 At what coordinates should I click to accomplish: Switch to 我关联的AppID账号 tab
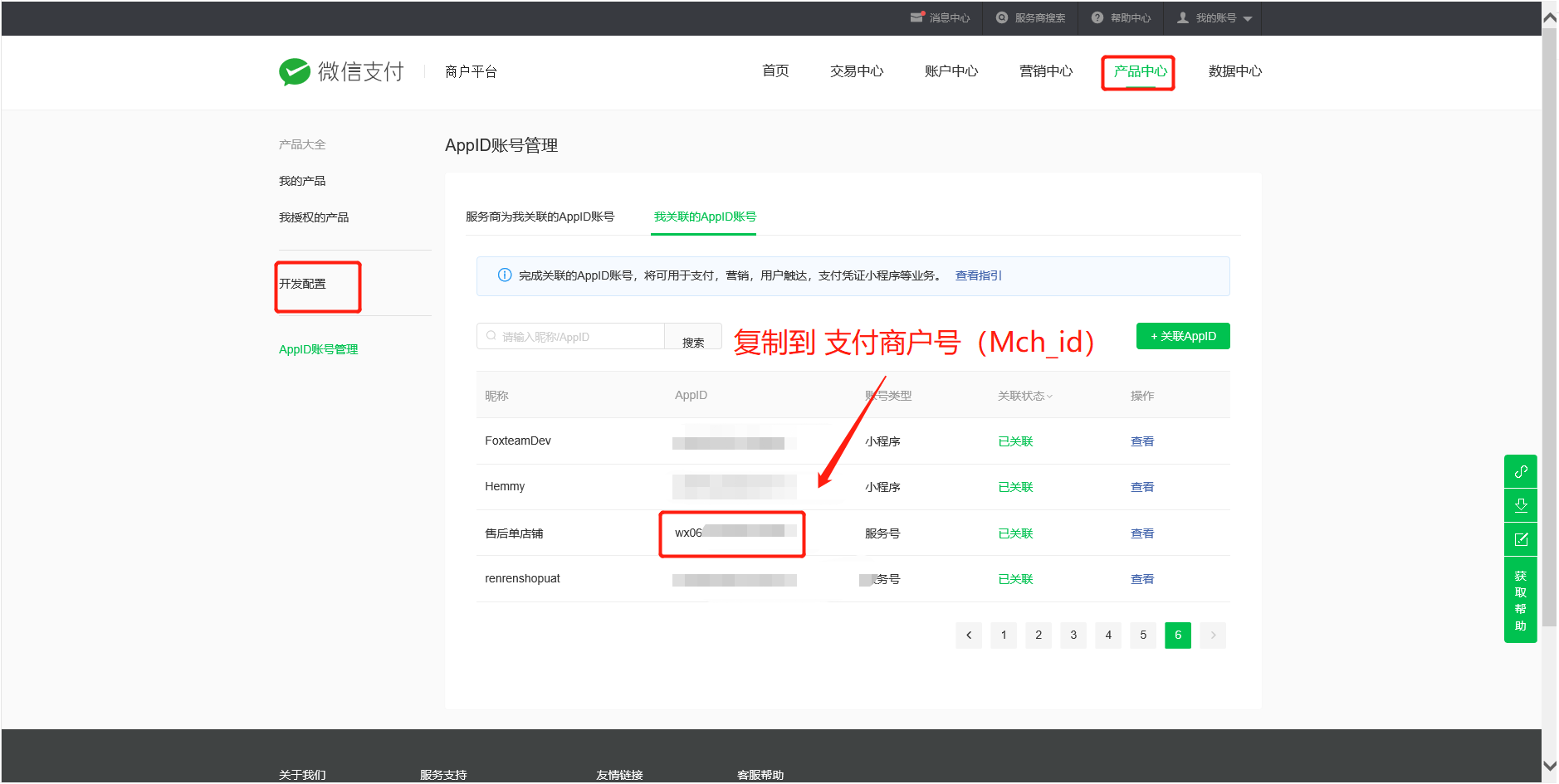tap(705, 217)
